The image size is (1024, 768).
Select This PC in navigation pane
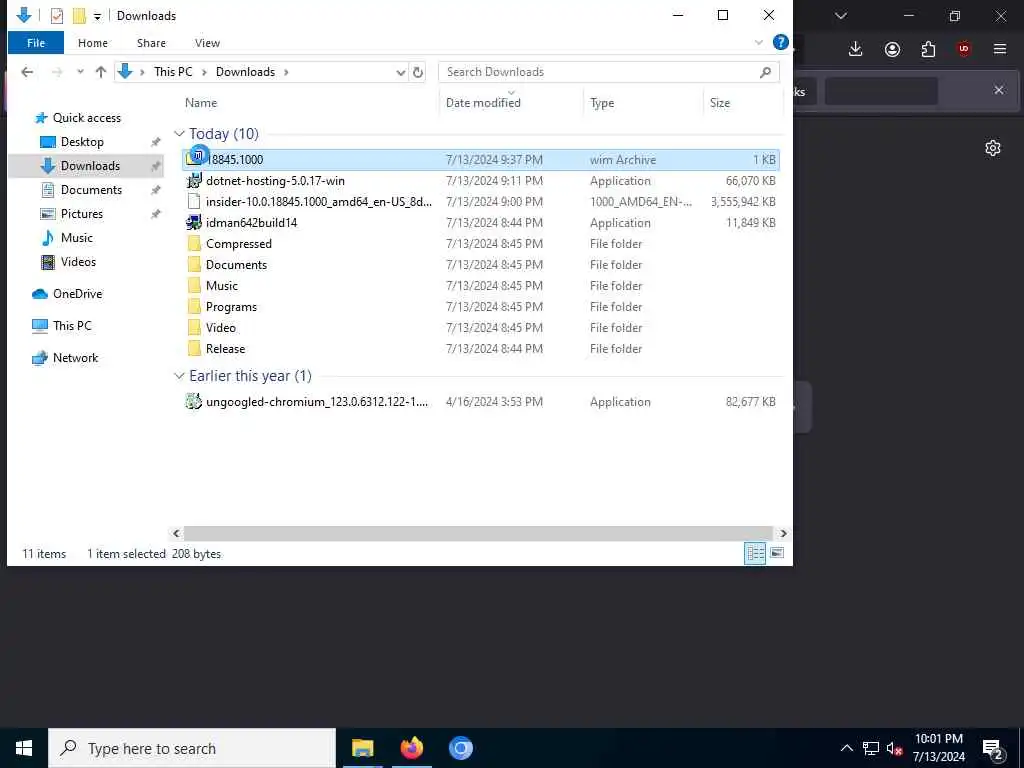coord(72,326)
